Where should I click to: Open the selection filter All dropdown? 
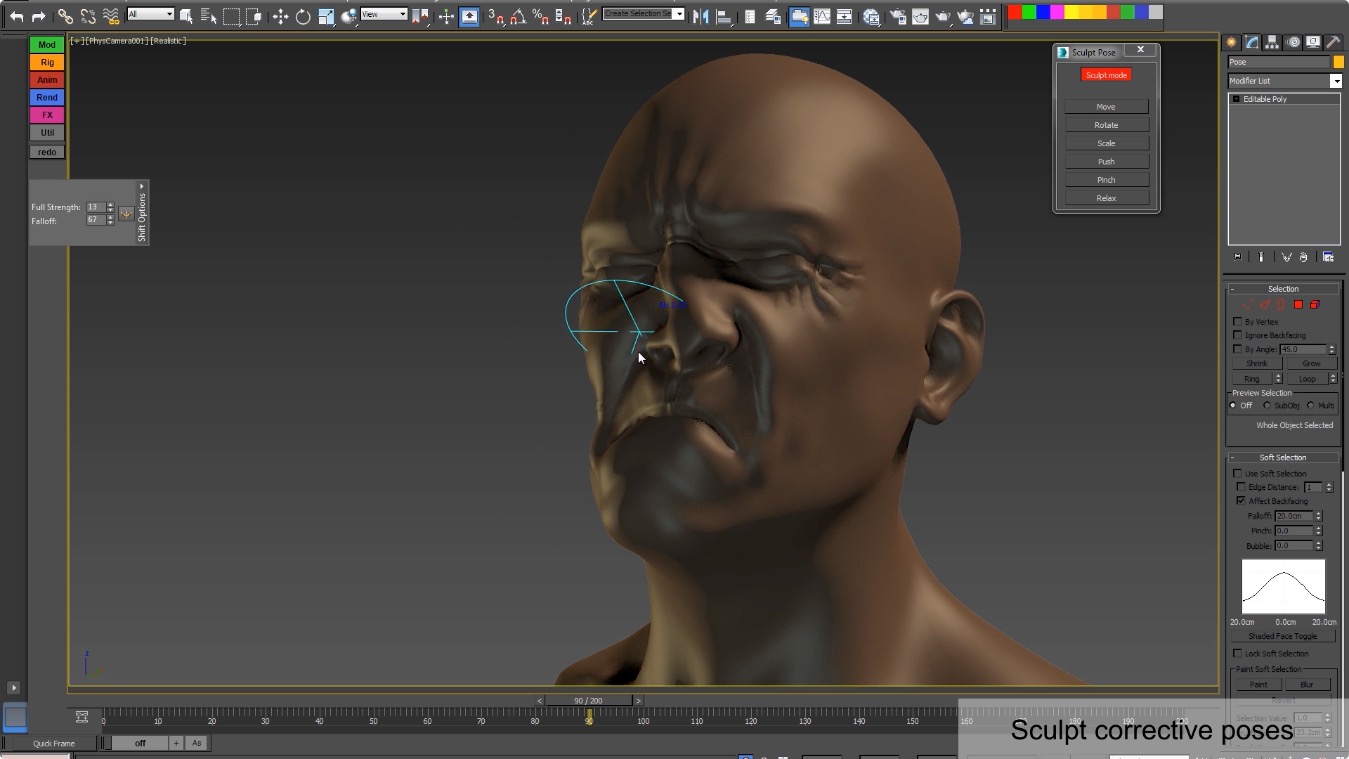point(150,14)
